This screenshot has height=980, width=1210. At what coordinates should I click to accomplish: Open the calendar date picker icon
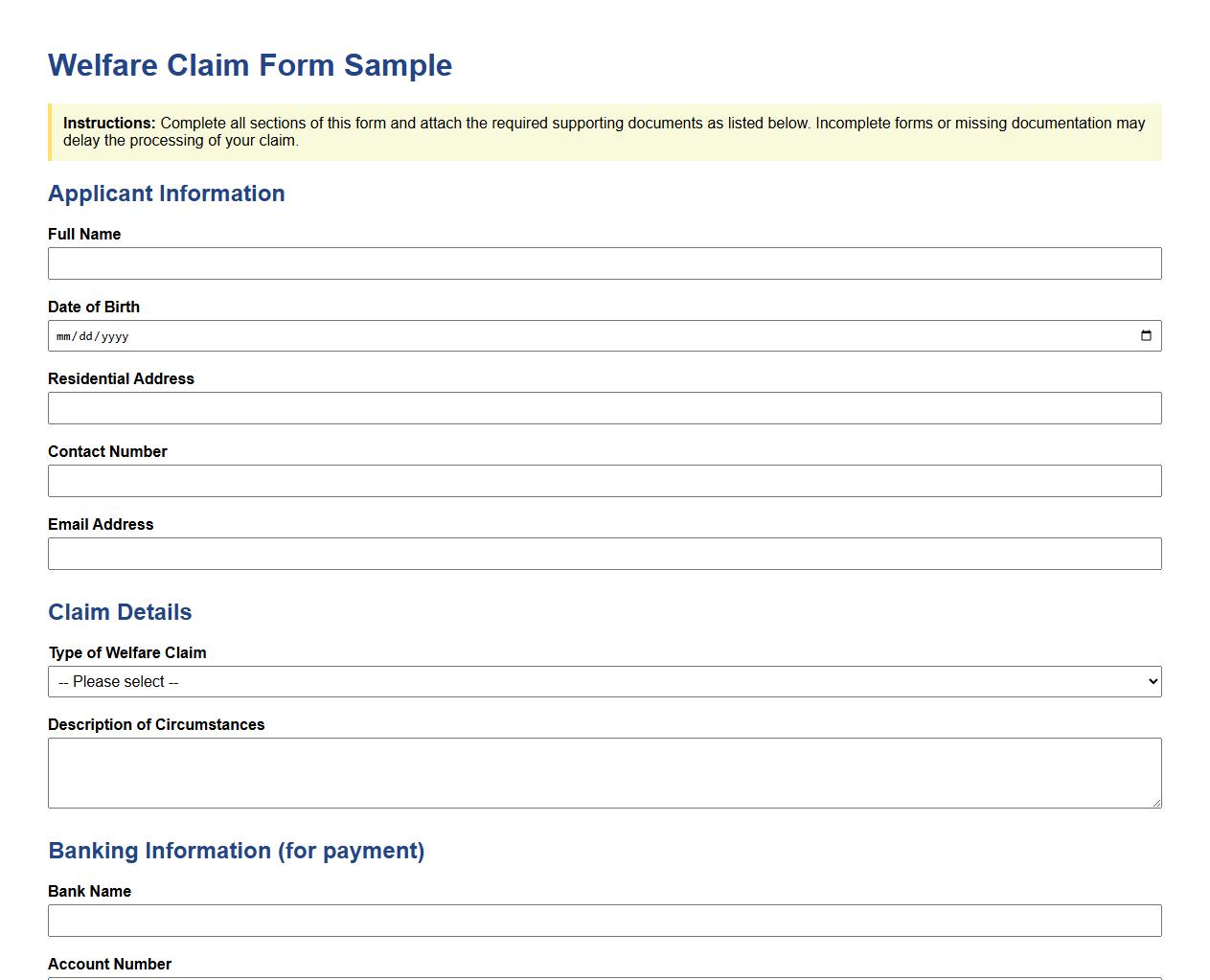[x=1146, y=335]
